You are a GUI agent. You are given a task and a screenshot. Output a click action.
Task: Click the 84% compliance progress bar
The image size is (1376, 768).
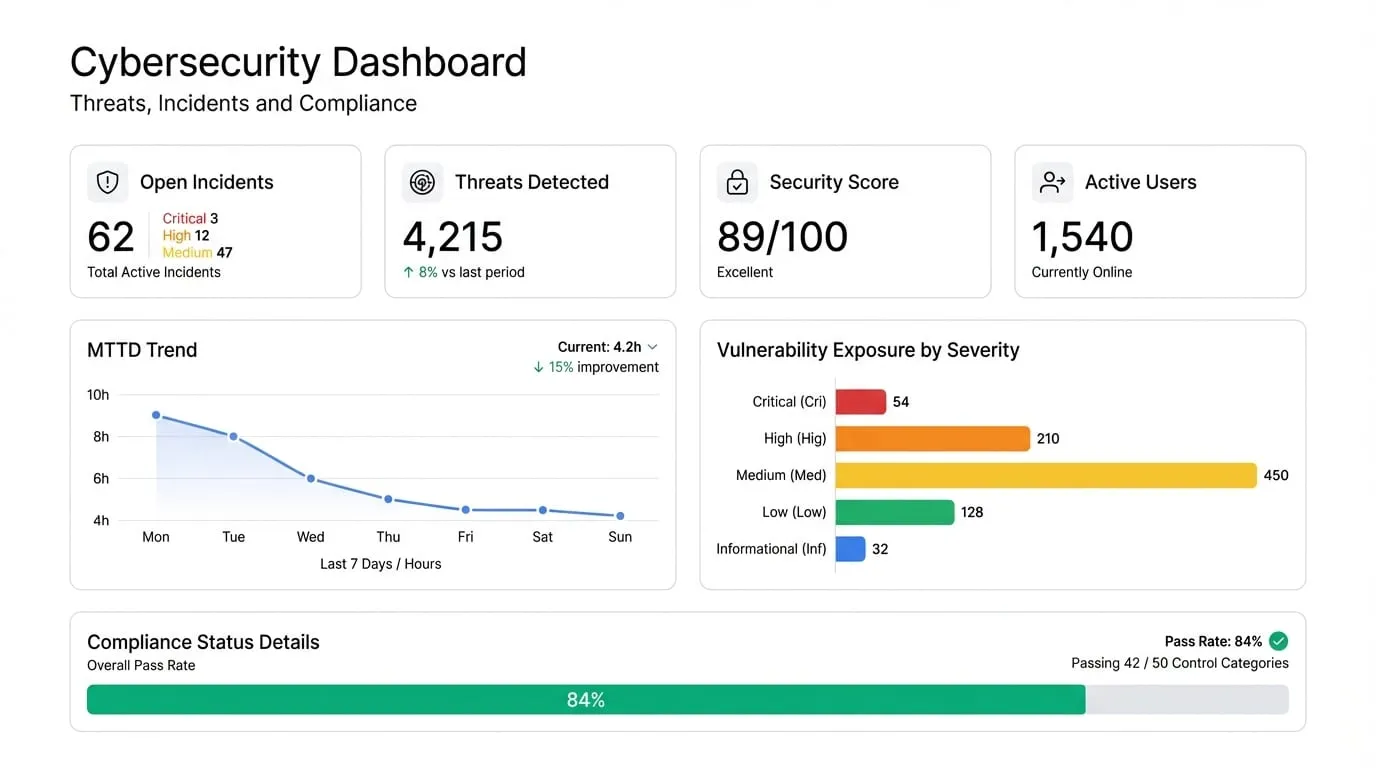tap(688, 700)
